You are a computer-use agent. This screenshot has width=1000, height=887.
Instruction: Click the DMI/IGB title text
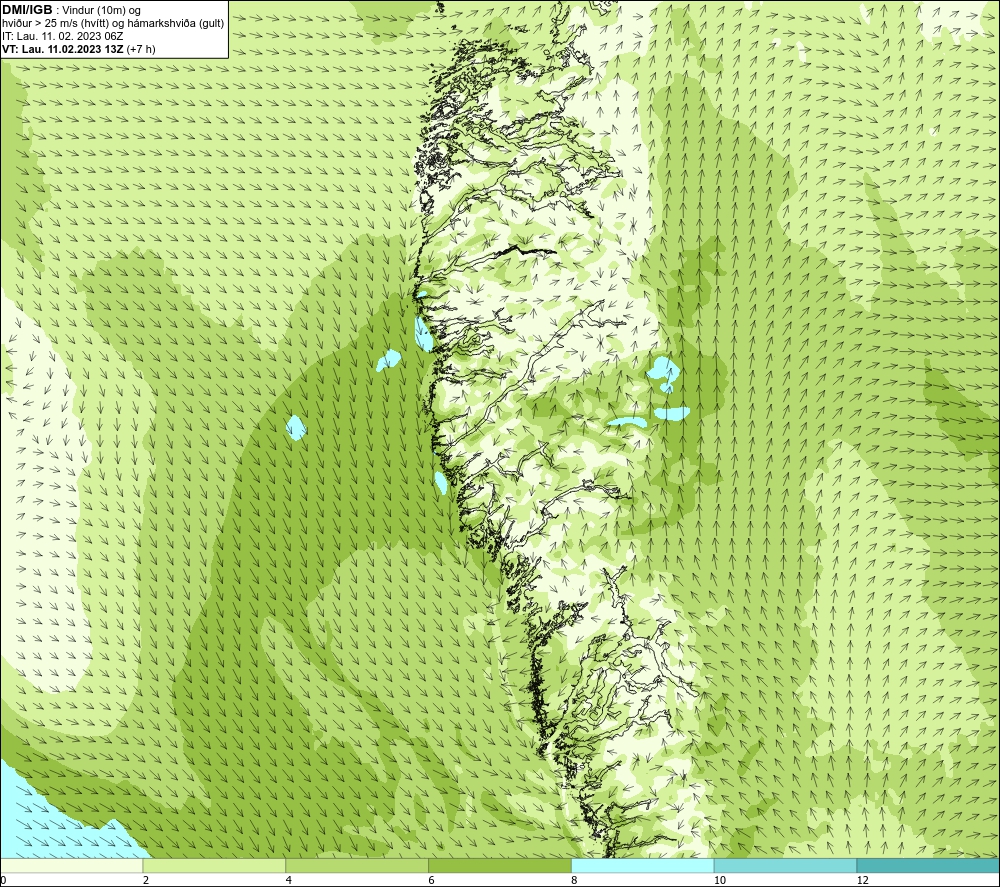(27, 10)
